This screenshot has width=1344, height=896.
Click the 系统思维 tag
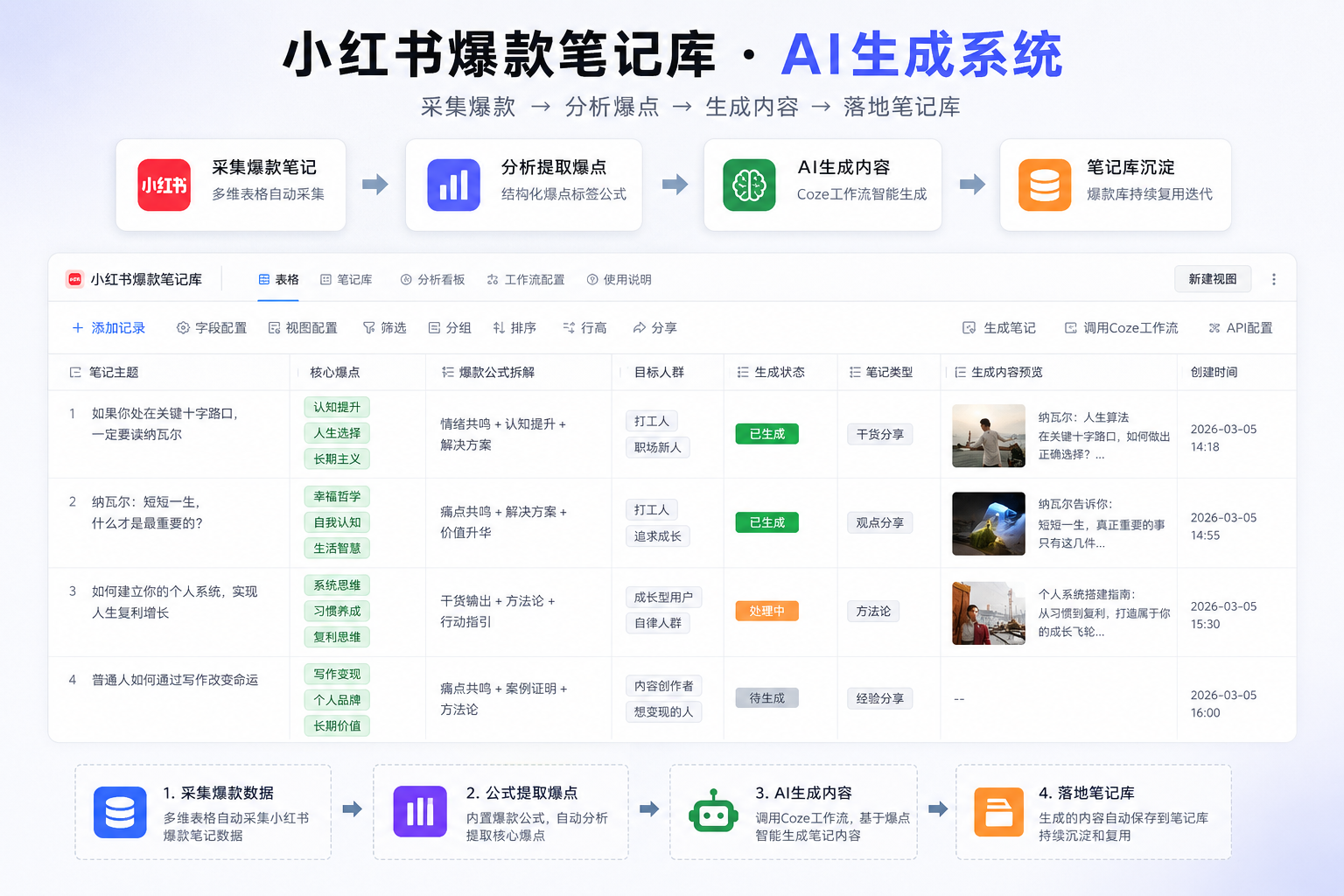tap(337, 584)
